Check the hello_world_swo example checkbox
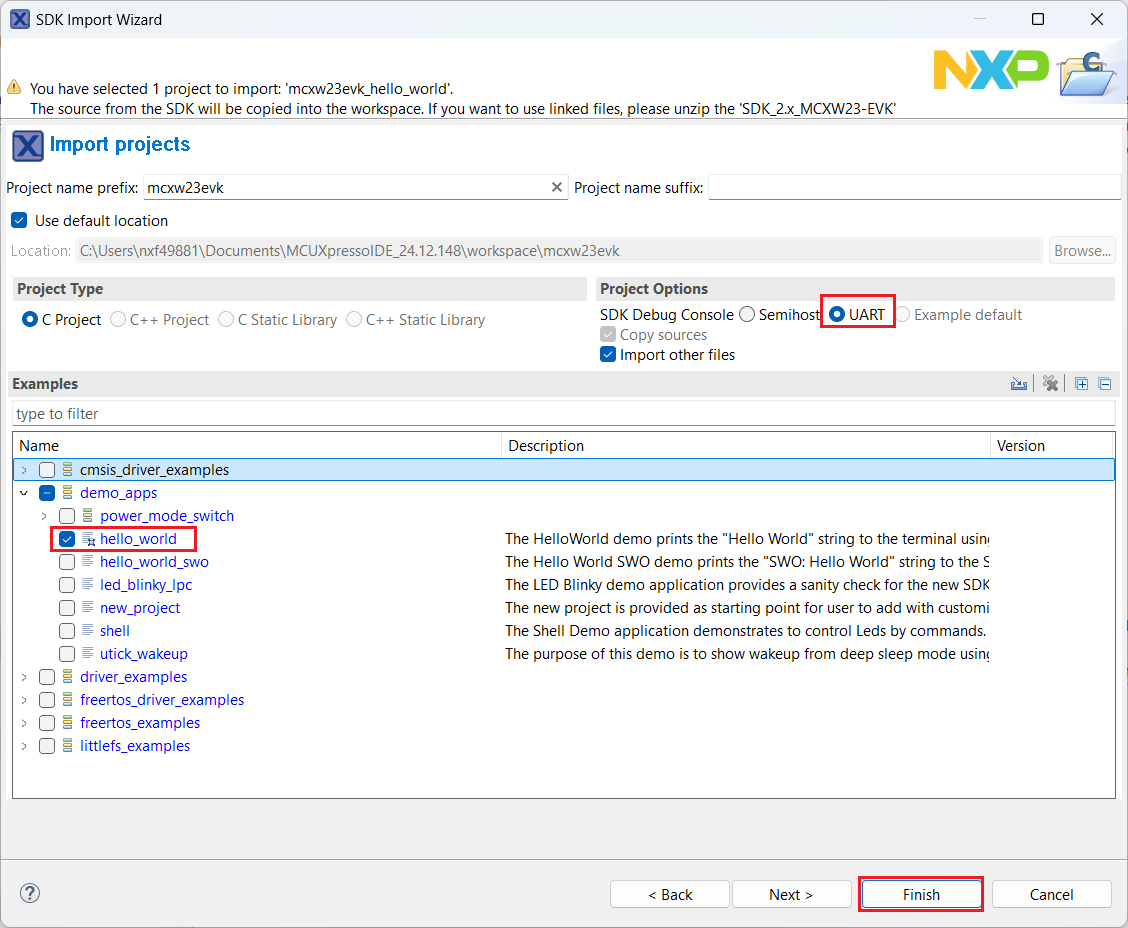The image size is (1128, 928). click(x=67, y=562)
